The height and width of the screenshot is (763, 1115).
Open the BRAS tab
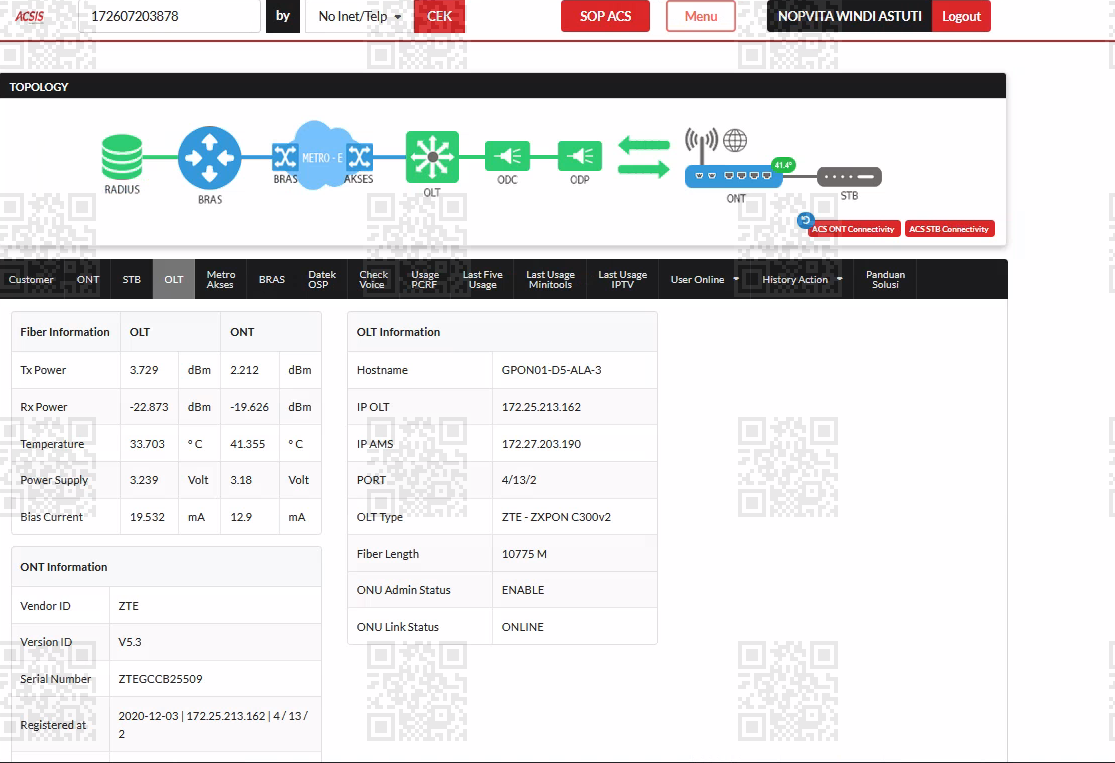point(272,279)
